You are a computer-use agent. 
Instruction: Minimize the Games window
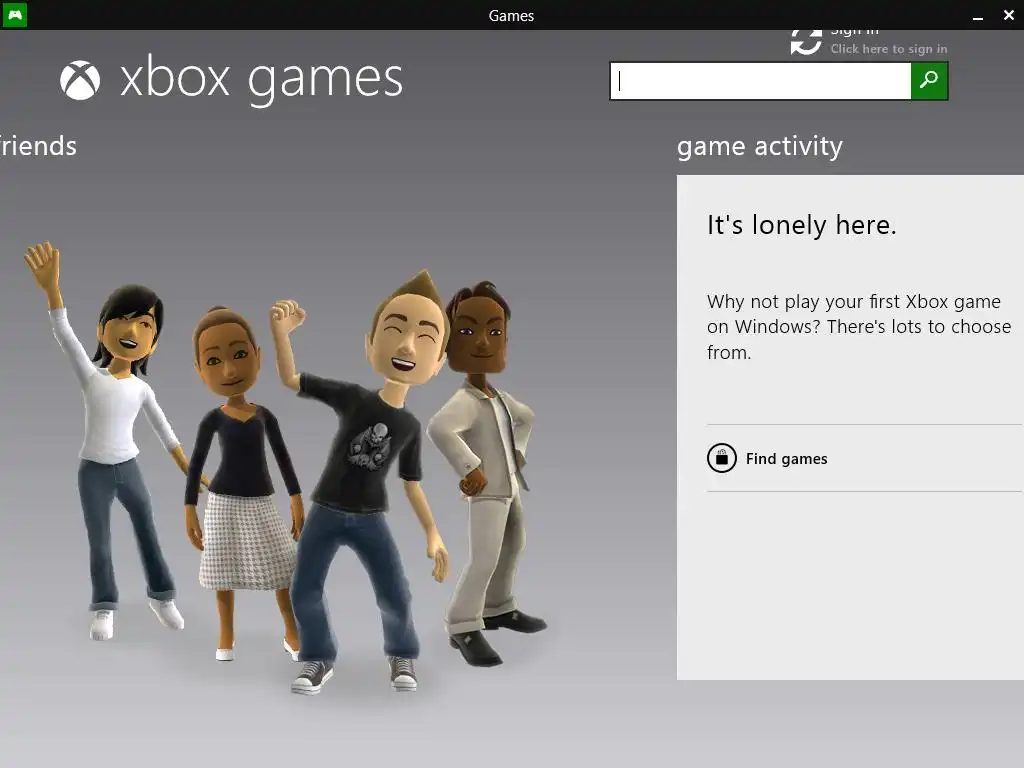click(978, 16)
